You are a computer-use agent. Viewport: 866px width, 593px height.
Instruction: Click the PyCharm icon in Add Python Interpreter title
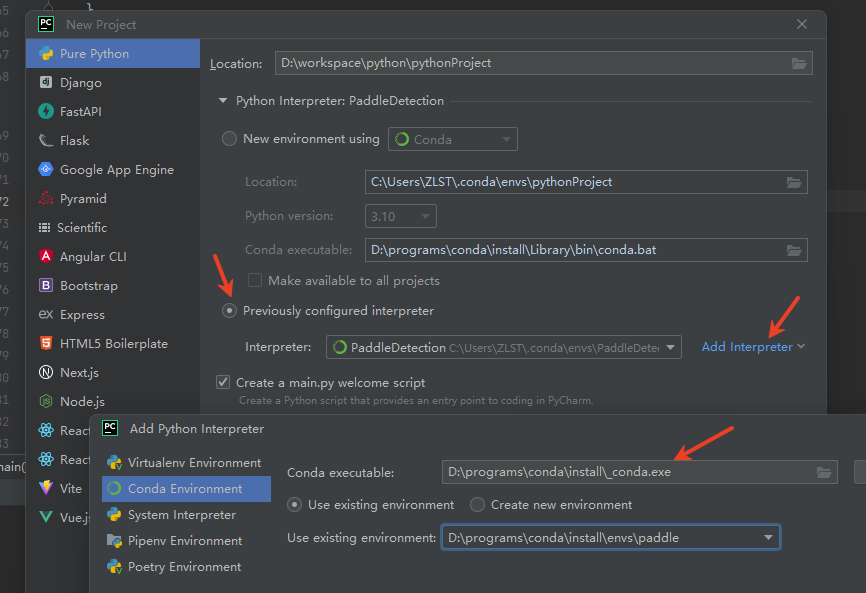pyautogui.click(x=110, y=428)
